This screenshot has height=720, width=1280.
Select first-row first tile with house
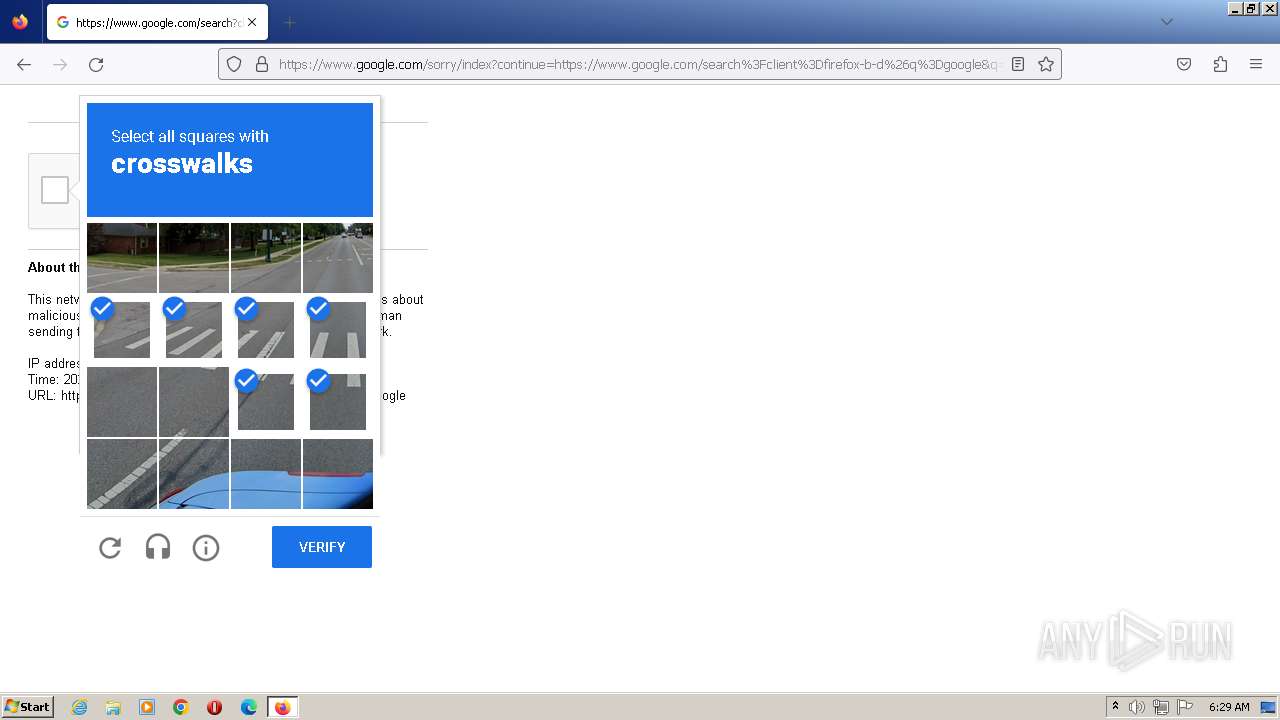(122, 258)
